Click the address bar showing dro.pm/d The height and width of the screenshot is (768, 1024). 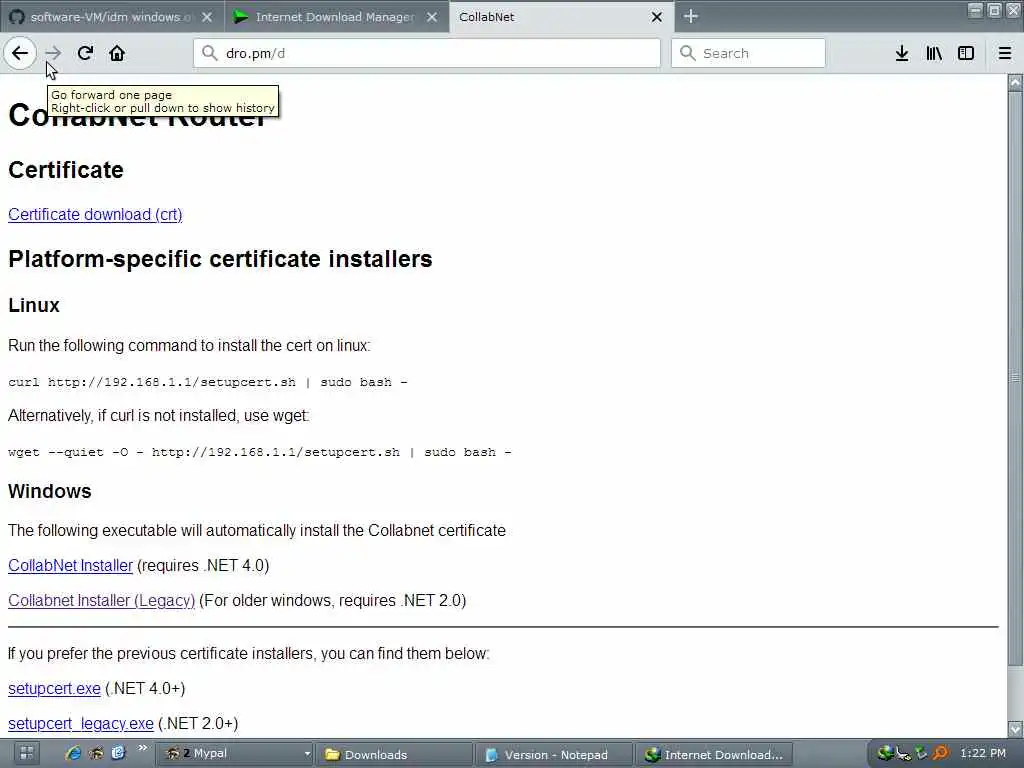tap(426, 53)
